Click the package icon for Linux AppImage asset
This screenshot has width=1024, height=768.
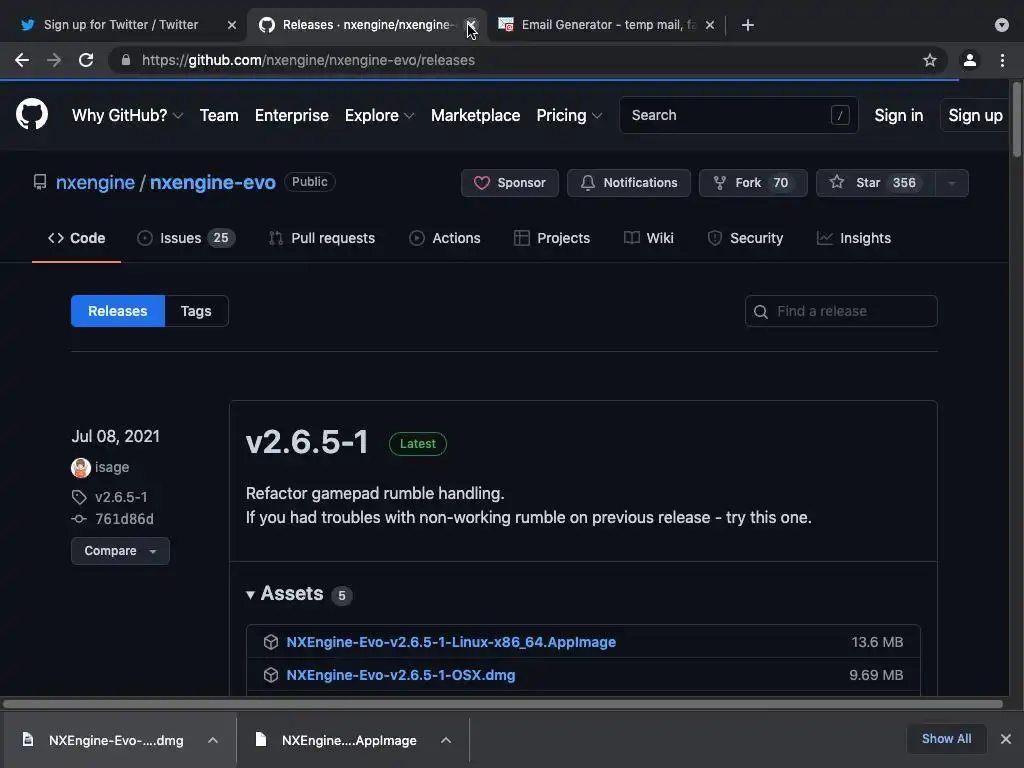[x=270, y=642]
